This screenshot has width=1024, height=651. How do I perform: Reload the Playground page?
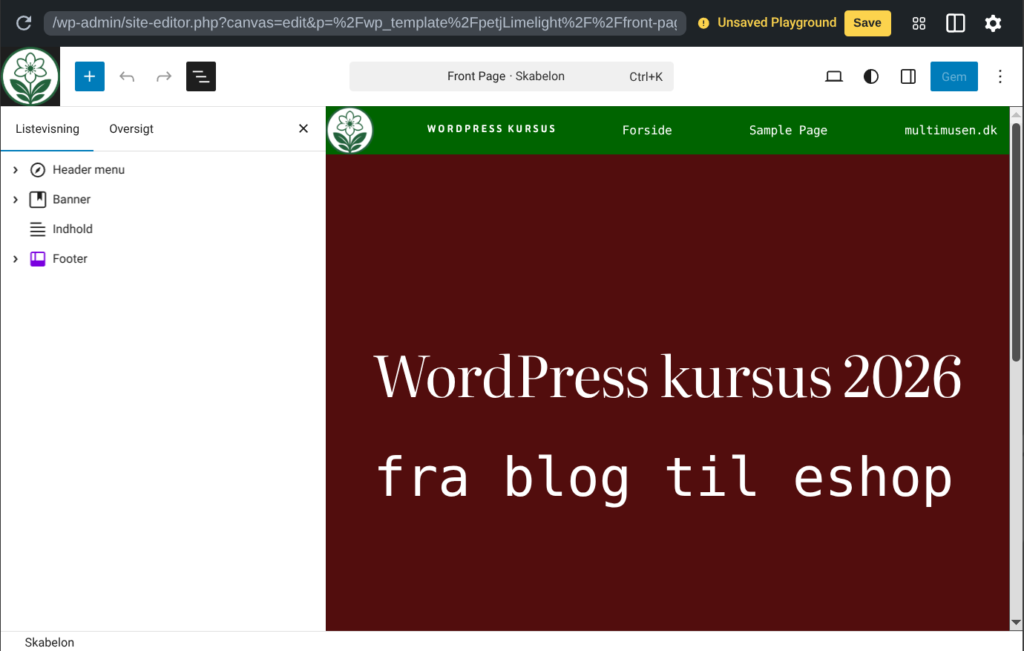tap(23, 23)
